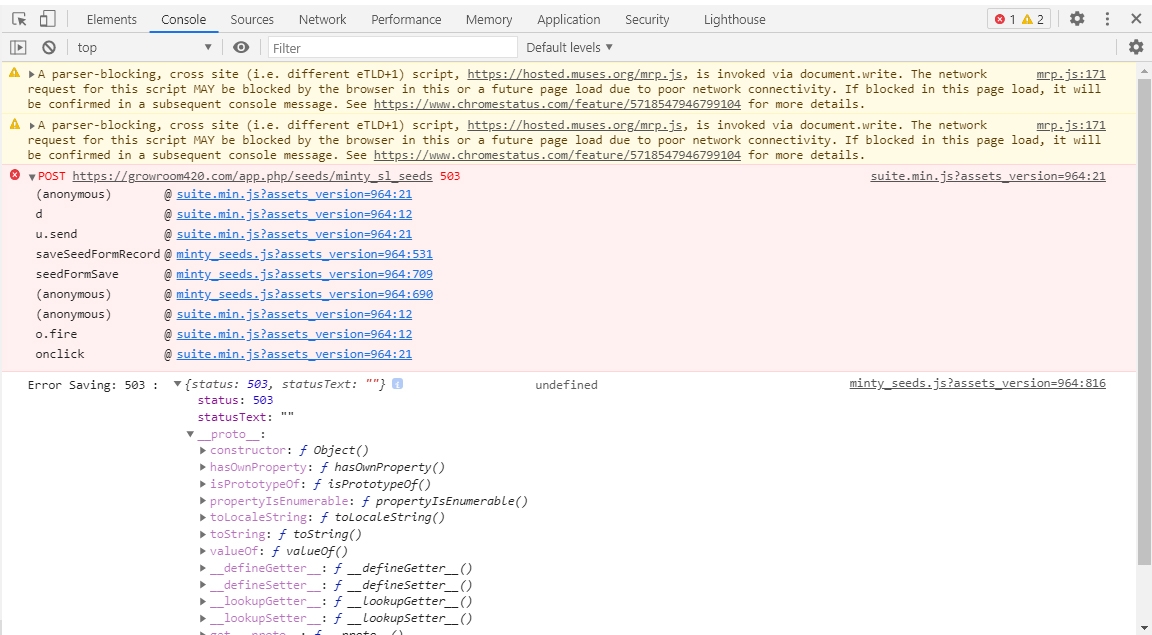
Task: Open DevTools main settings gear
Action: pyautogui.click(x=1077, y=19)
